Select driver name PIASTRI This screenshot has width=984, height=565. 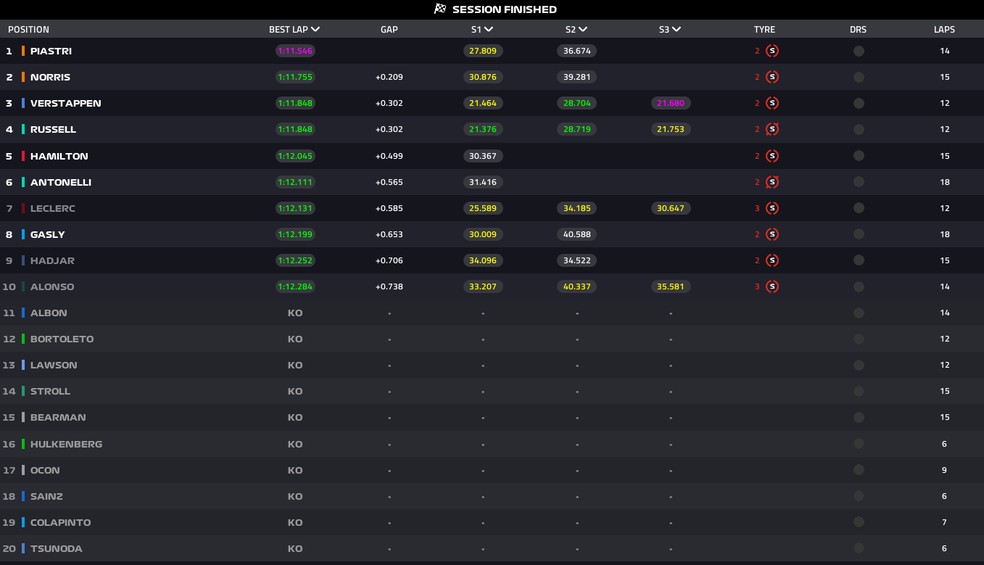(51, 51)
